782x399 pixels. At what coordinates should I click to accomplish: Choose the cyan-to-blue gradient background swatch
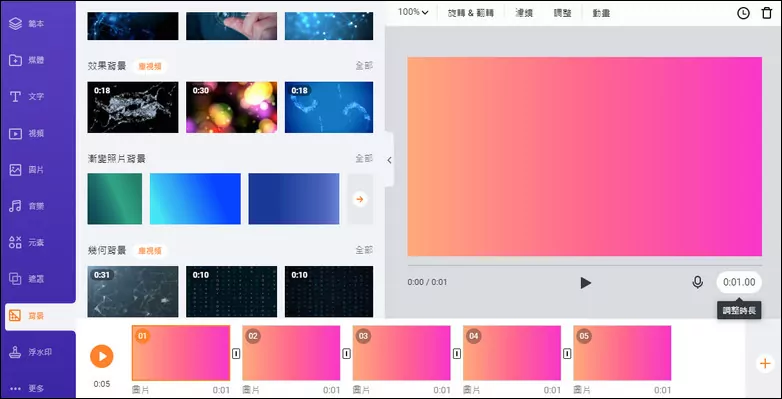[x=195, y=199]
